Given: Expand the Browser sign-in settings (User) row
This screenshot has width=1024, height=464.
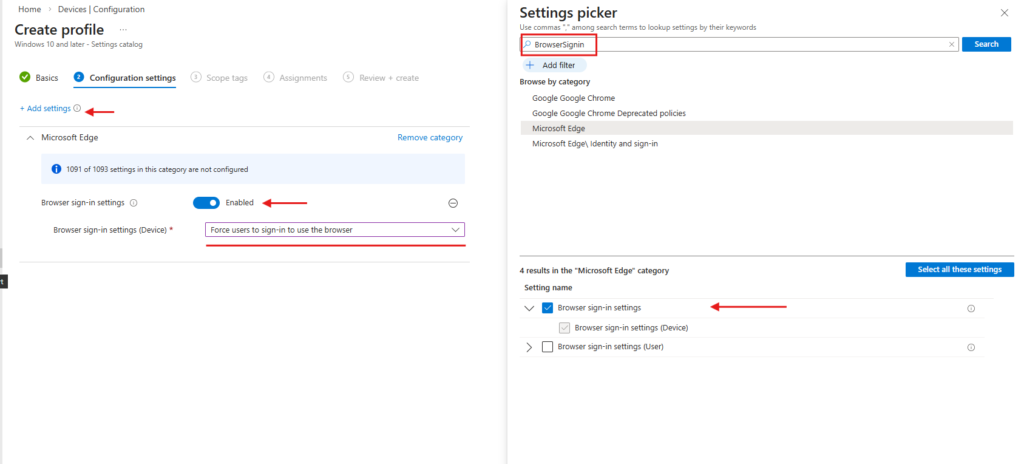Looking at the screenshot, I should pyautogui.click(x=529, y=347).
